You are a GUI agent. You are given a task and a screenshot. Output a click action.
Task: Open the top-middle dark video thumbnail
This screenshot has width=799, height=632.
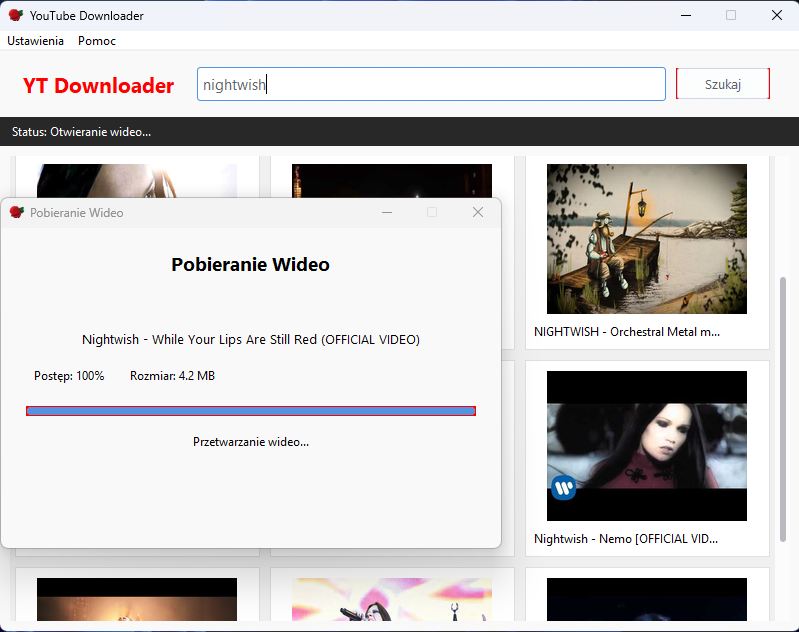[x=392, y=180]
